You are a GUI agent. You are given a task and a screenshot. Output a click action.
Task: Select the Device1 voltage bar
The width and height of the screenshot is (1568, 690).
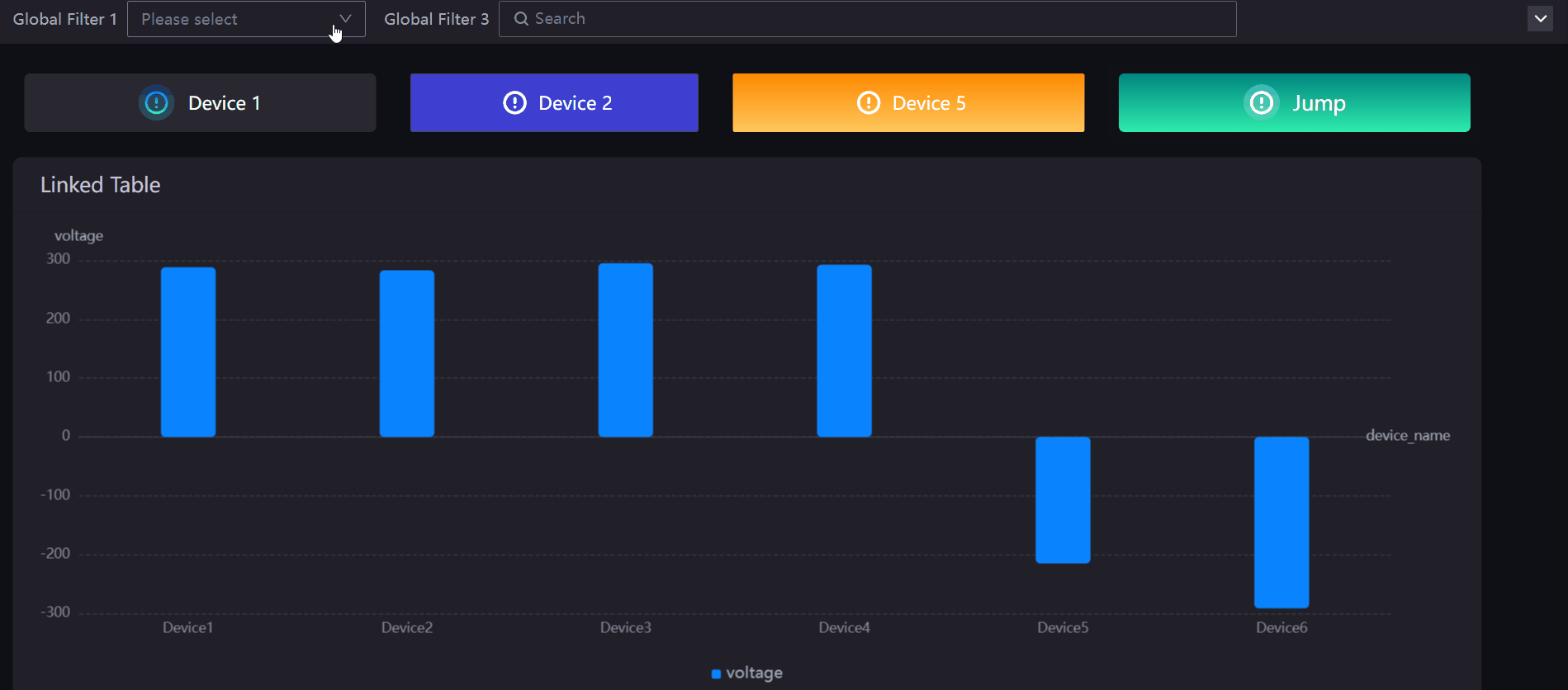[188, 352]
